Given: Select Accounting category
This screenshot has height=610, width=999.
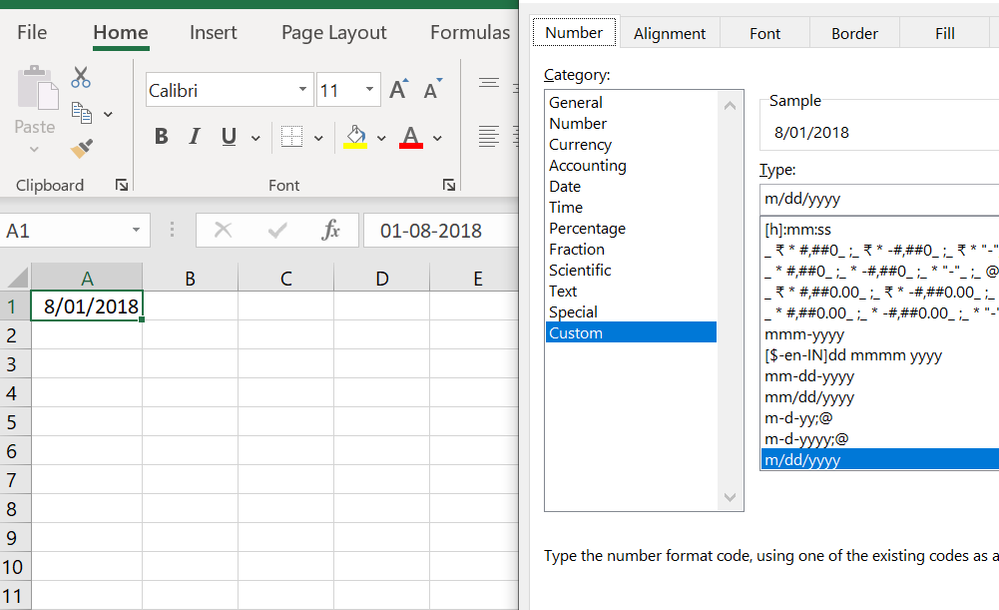Looking at the screenshot, I should (631, 166).
